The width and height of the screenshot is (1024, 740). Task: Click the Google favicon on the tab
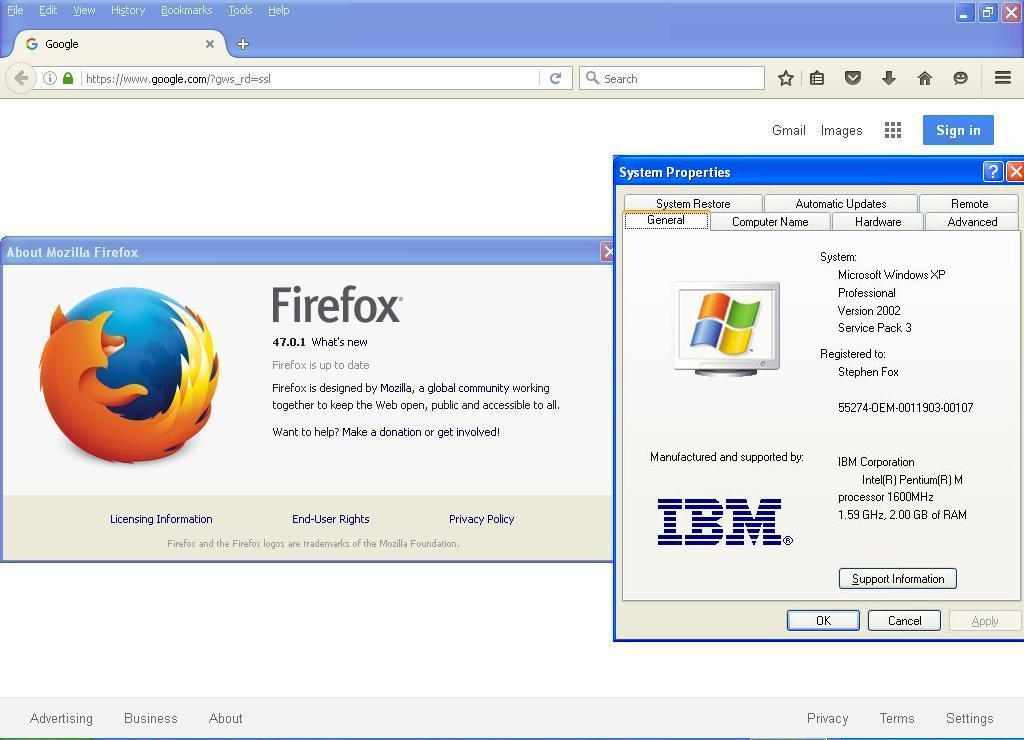31,44
